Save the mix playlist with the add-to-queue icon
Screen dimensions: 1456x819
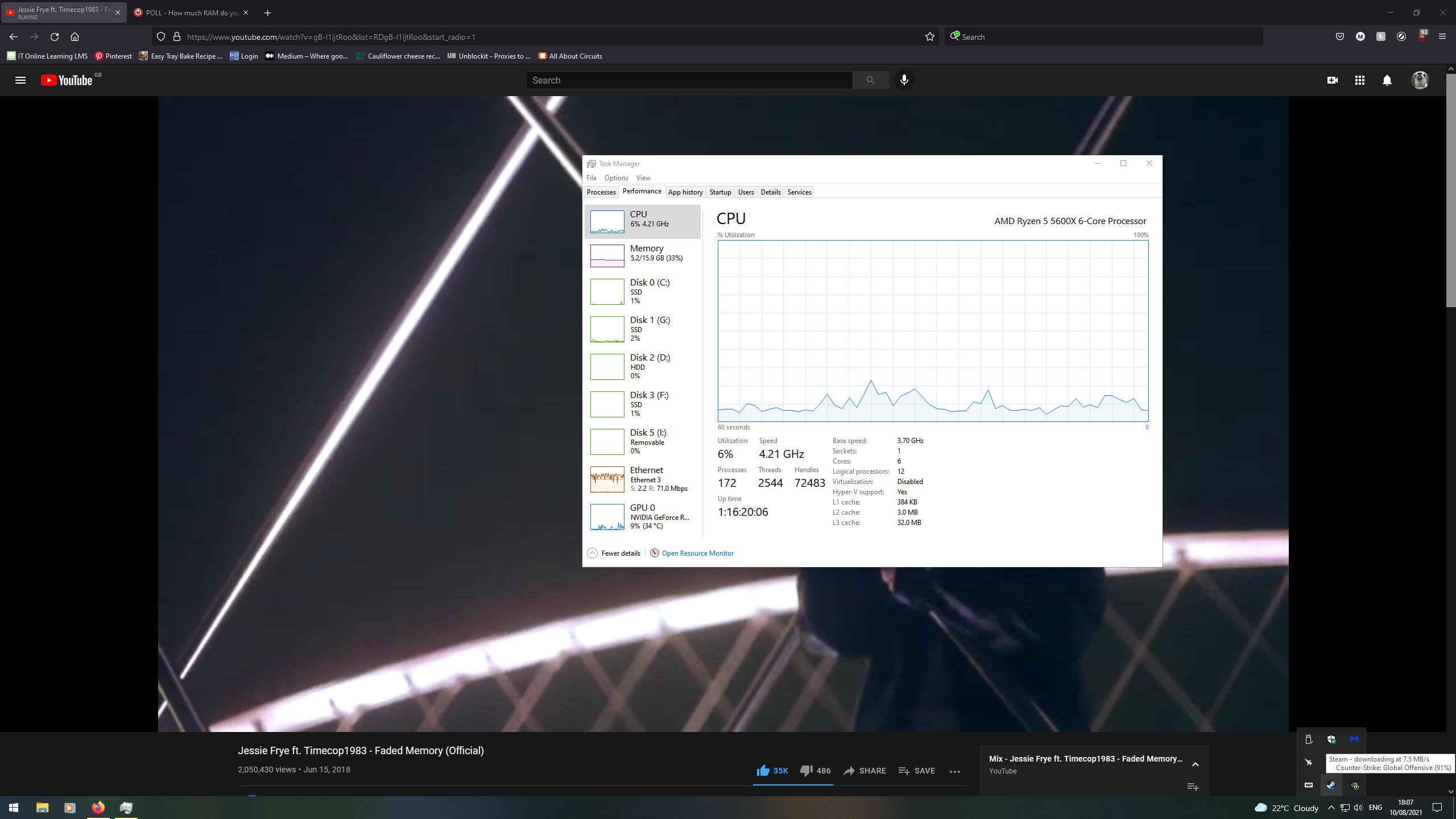pyautogui.click(x=1193, y=787)
